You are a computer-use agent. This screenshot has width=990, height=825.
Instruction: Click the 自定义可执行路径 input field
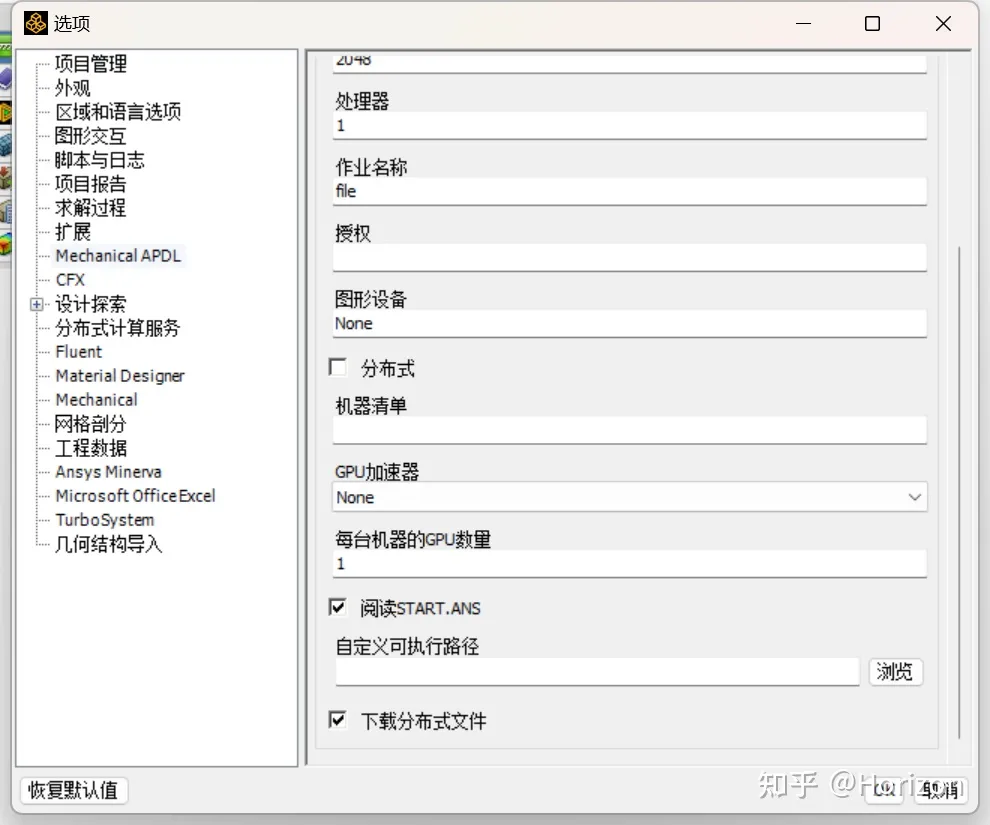pyautogui.click(x=597, y=672)
